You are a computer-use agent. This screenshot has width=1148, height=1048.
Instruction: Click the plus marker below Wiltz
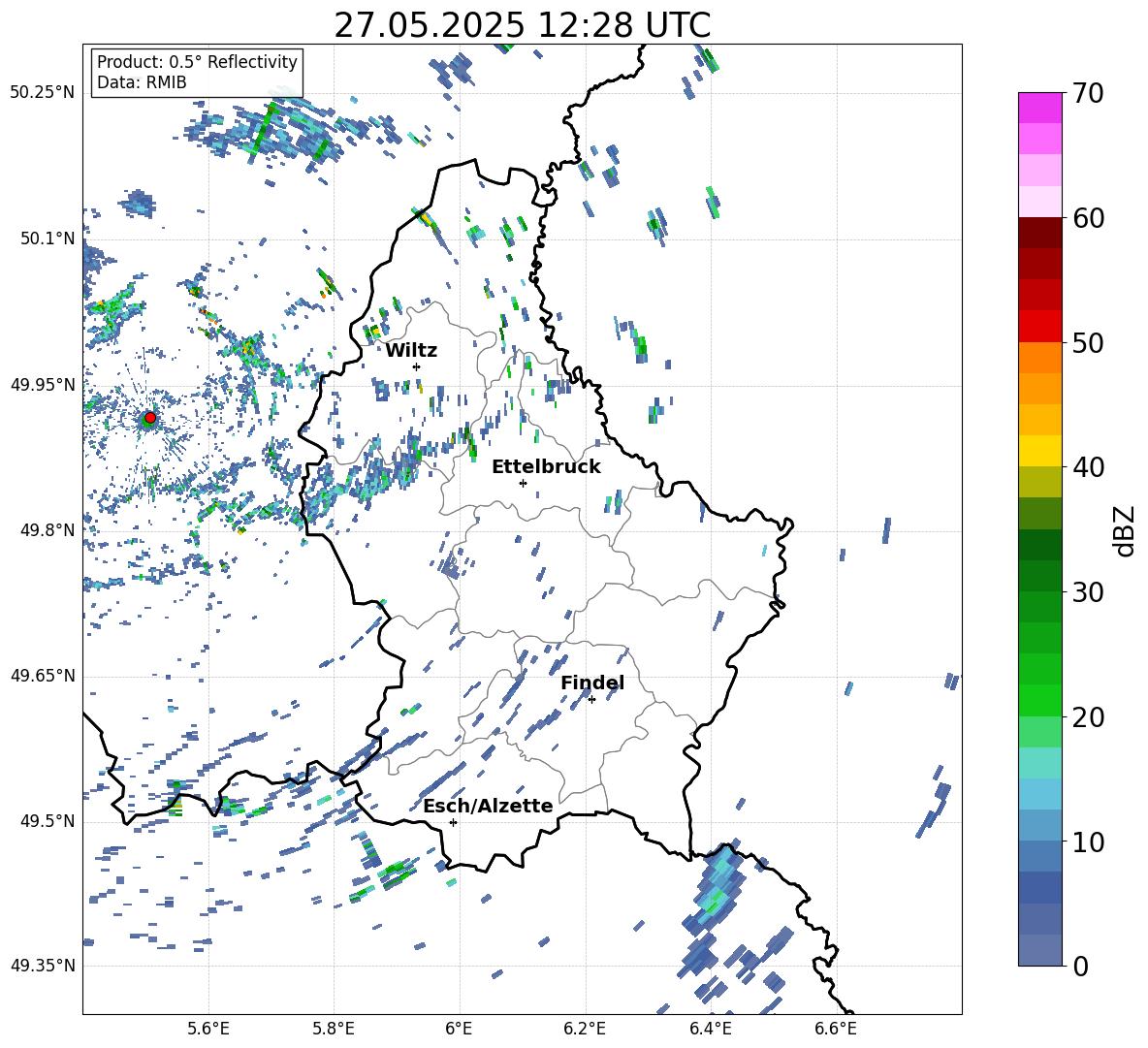click(x=417, y=366)
